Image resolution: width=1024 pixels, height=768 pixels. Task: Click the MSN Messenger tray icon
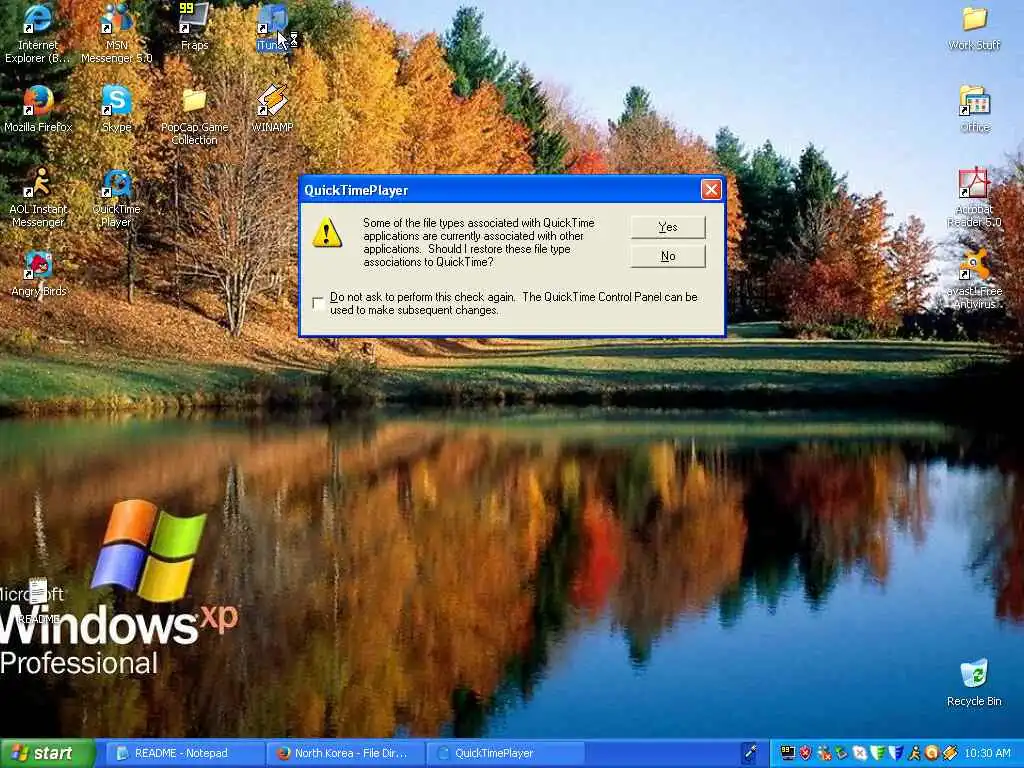[x=824, y=753]
